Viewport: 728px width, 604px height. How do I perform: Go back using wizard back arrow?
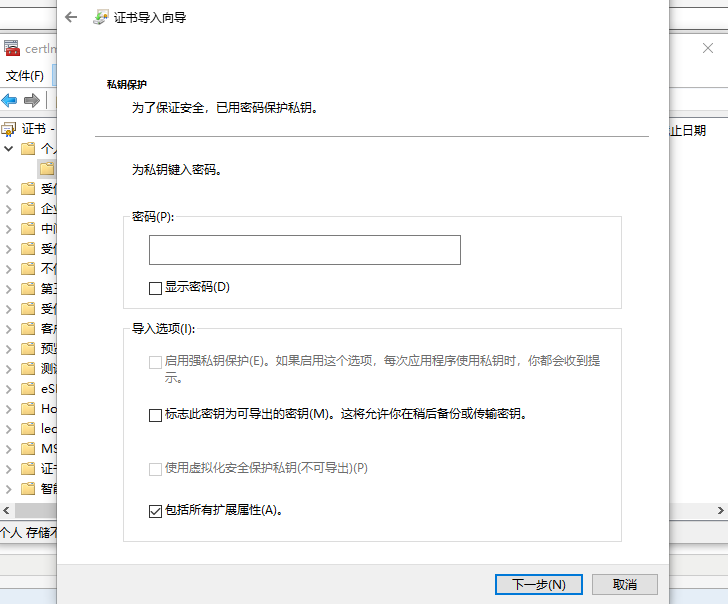coord(71,18)
